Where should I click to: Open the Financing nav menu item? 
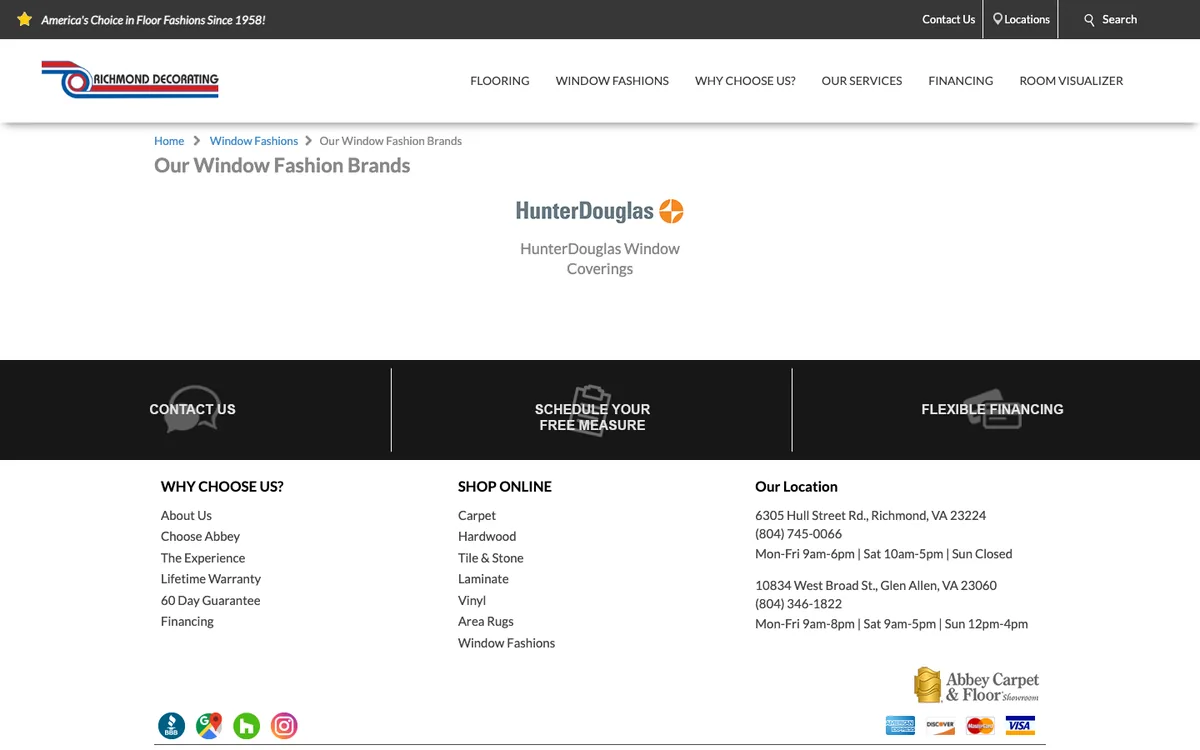coord(961,81)
